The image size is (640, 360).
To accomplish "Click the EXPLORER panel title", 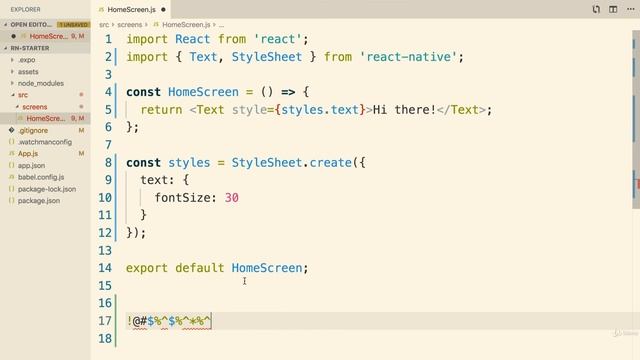I will pyautogui.click(x=25, y=9).
